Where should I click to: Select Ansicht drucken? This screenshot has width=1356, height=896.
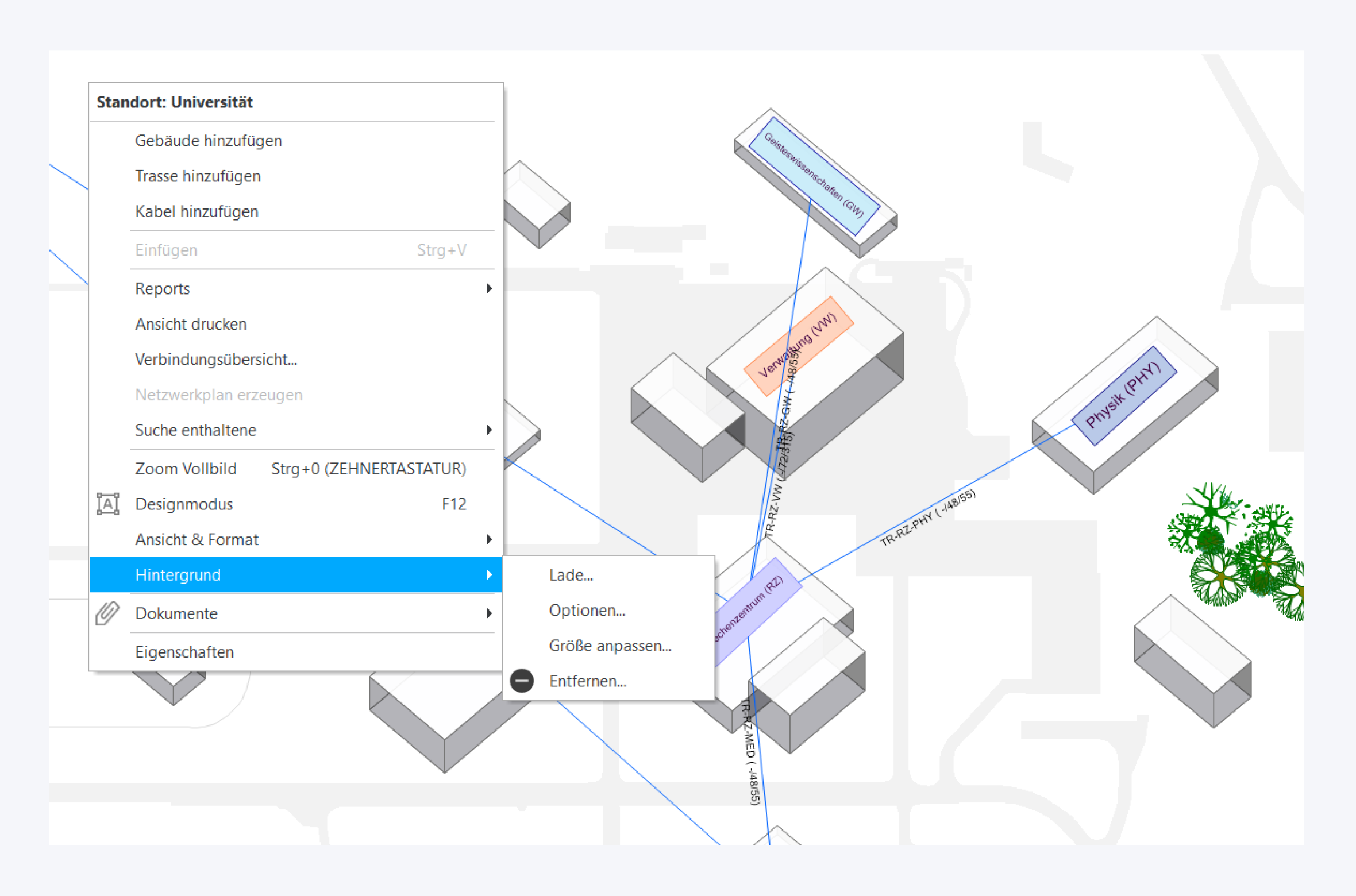pyautogui.click(x=191, y=324)
